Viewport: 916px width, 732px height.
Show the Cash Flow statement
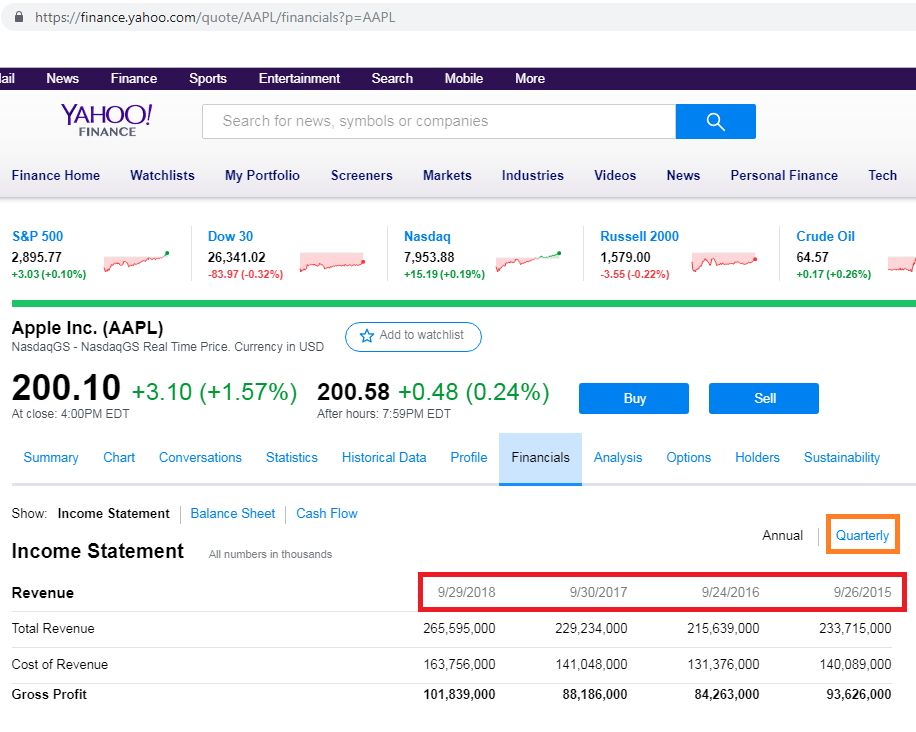[327, 514]
